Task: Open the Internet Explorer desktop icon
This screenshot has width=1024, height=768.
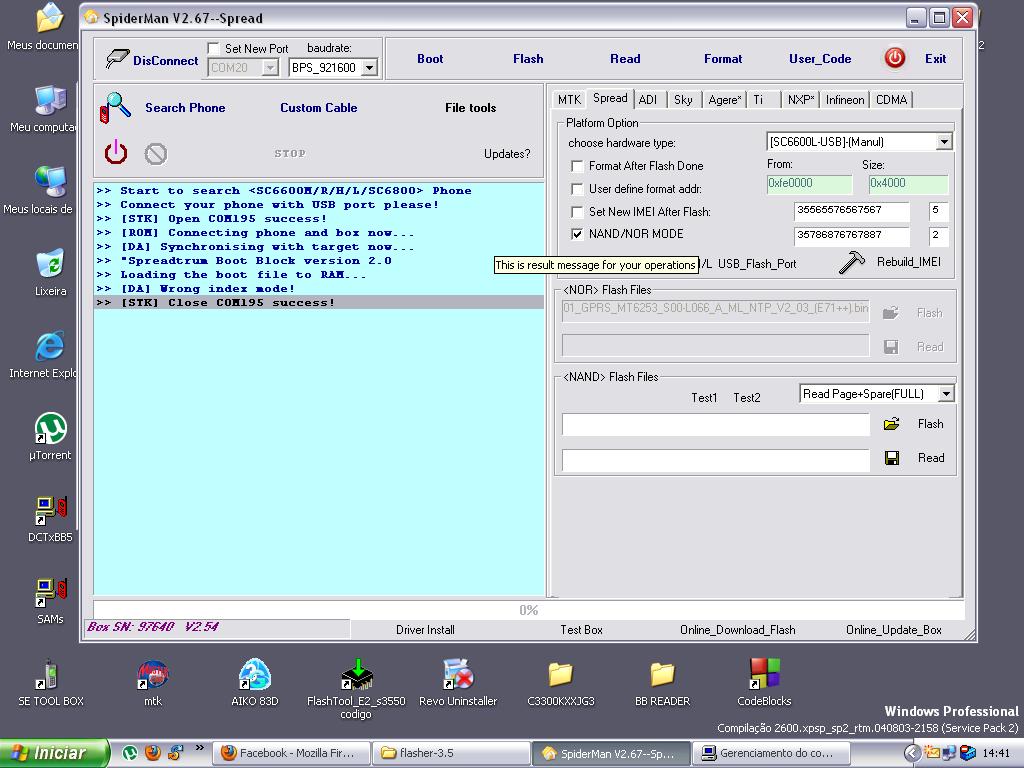Action: pos(51,346)
